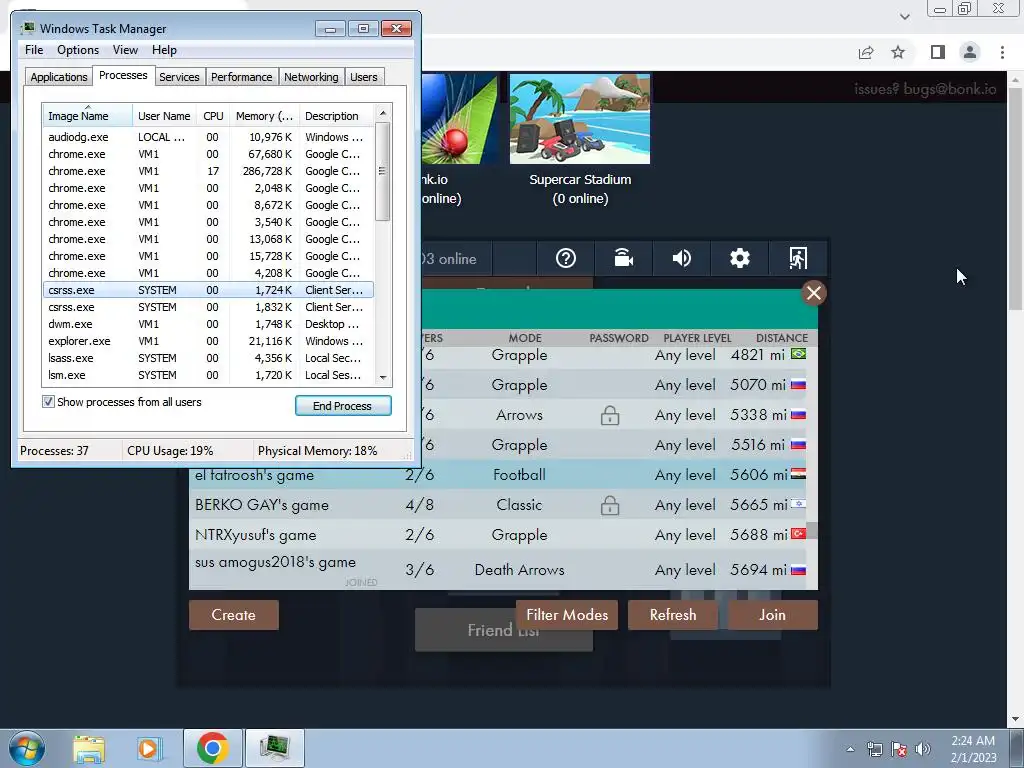
Task: Open Windows Media Player from the taskbar
Action: coord(148,748)
